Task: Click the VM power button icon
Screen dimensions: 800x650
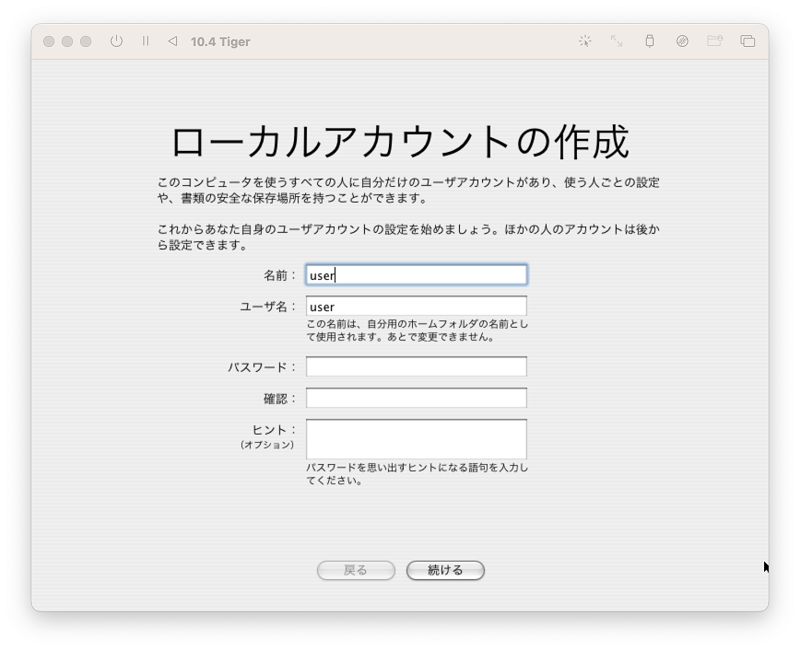Action: (116, 41)
